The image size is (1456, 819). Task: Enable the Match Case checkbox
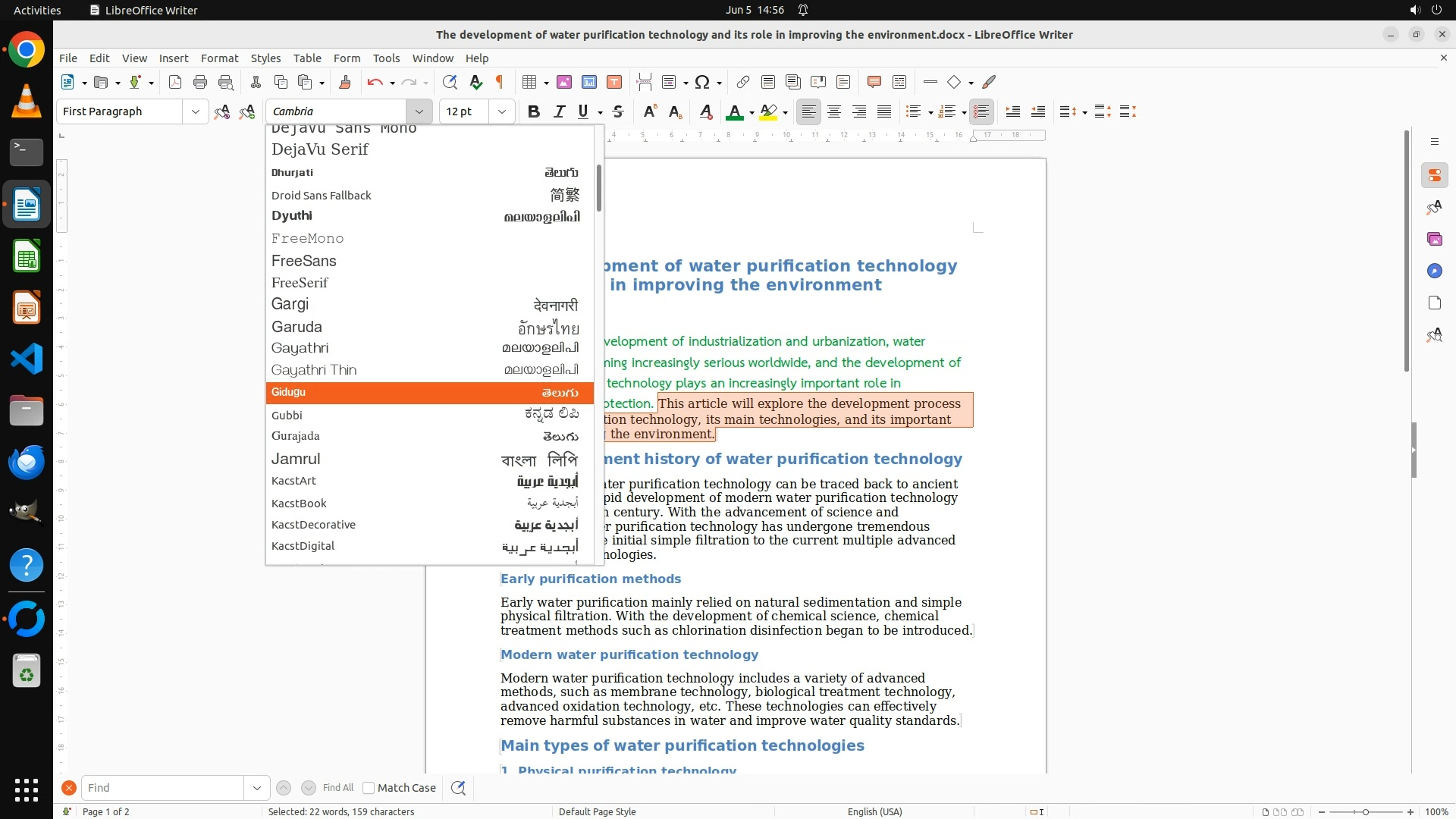pos(369,788)
